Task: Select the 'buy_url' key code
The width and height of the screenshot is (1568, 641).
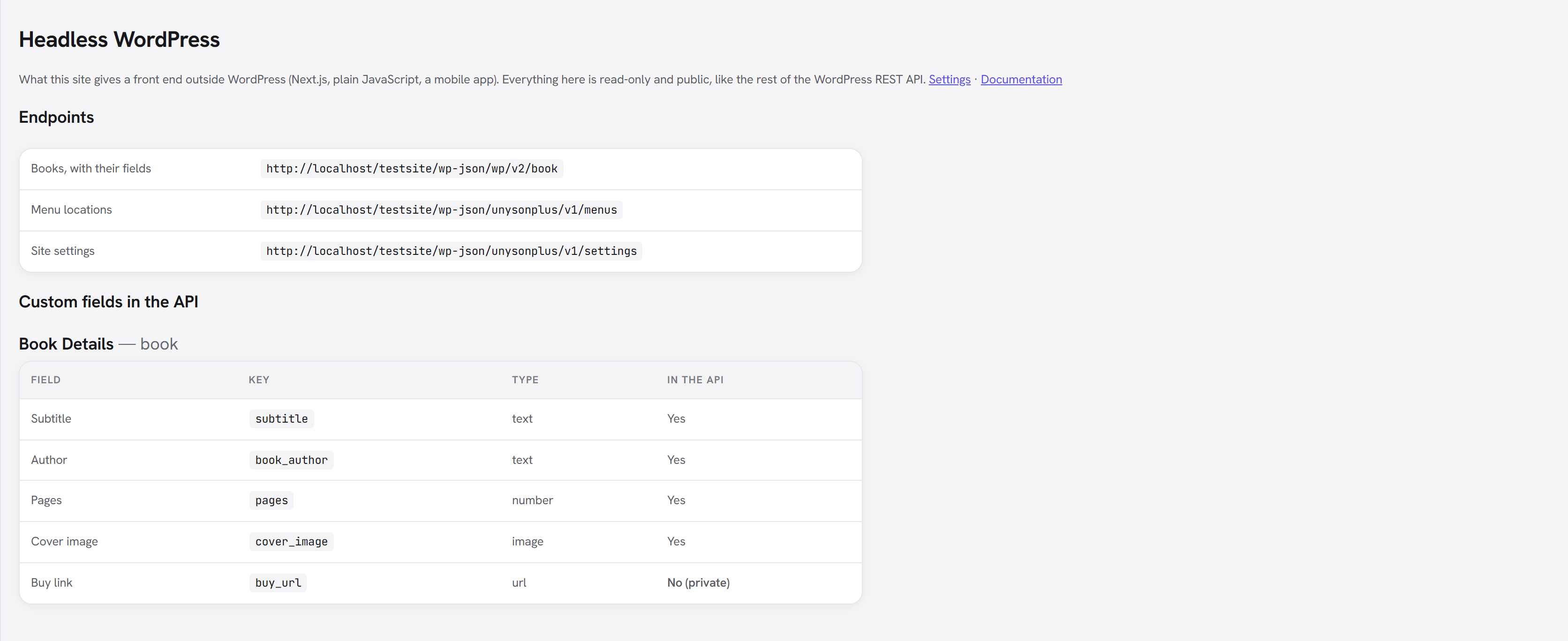Action: click(278, 583)
